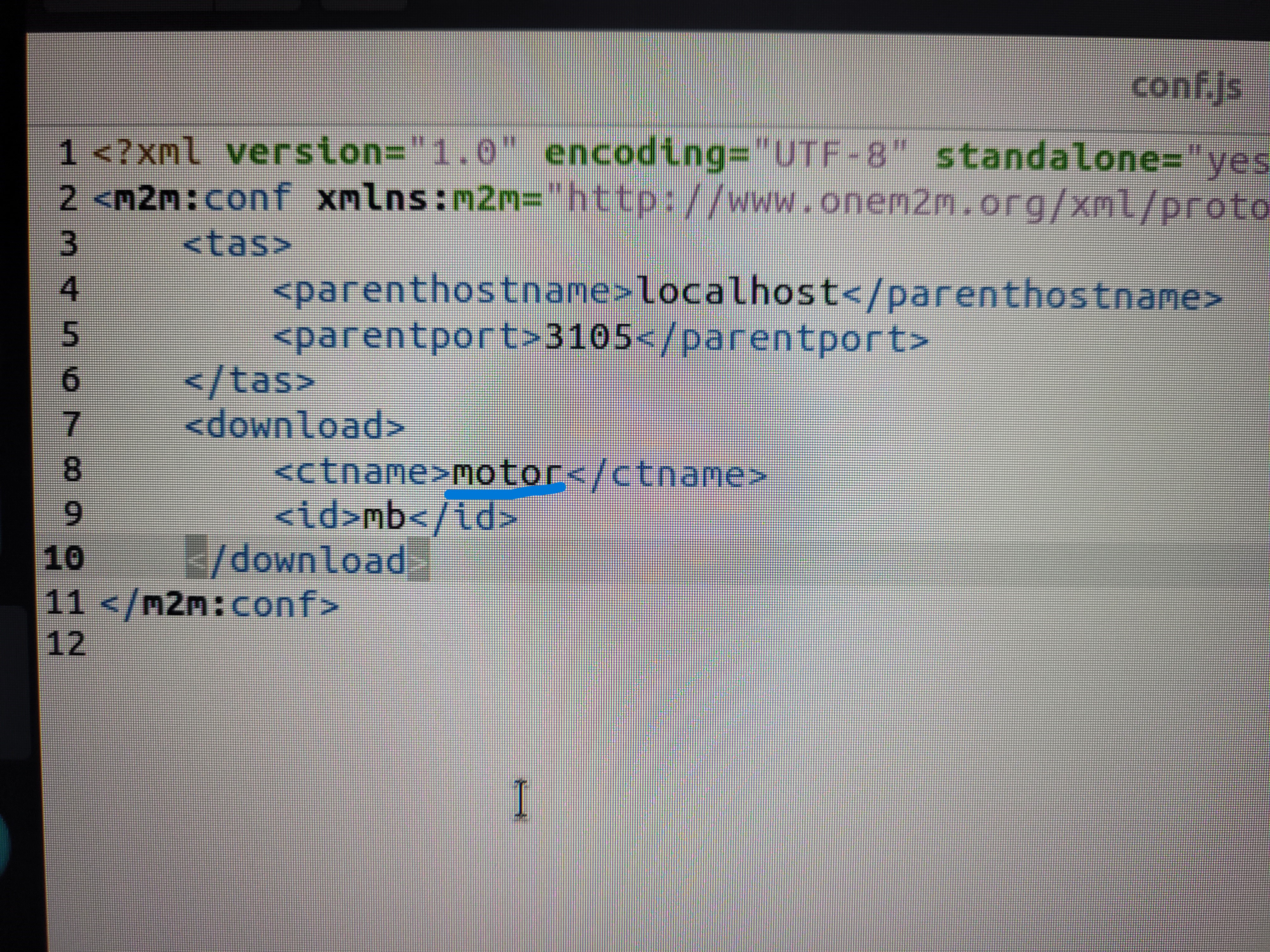Click the closing </ctname> tag
The image size is (1270, 952).
pos(666,474)
